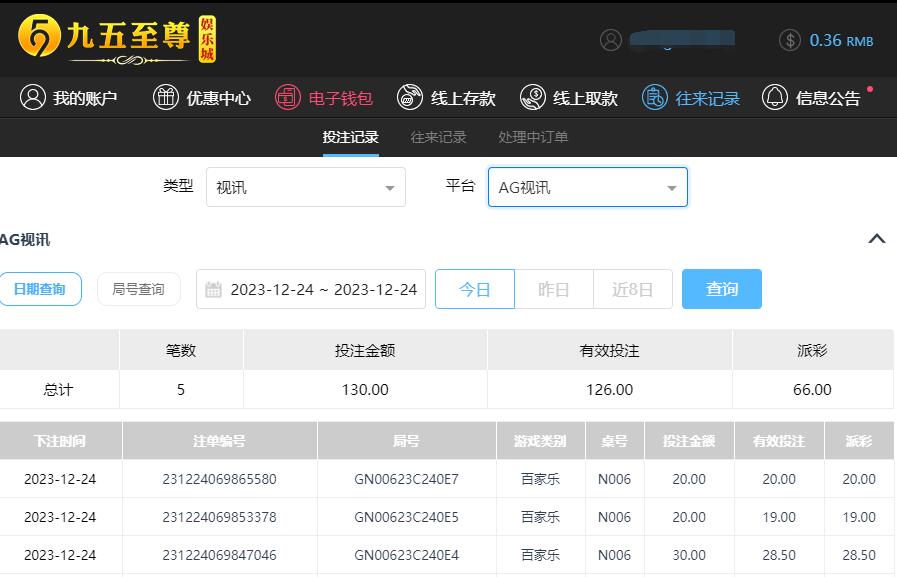
Task: Go to 线上存款 page
Action: (446, 98)
